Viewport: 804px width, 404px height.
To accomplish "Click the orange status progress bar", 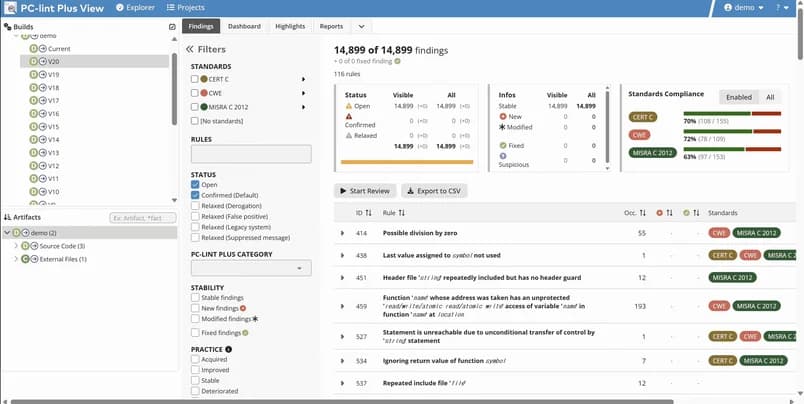I will click(x=407, y=162).
